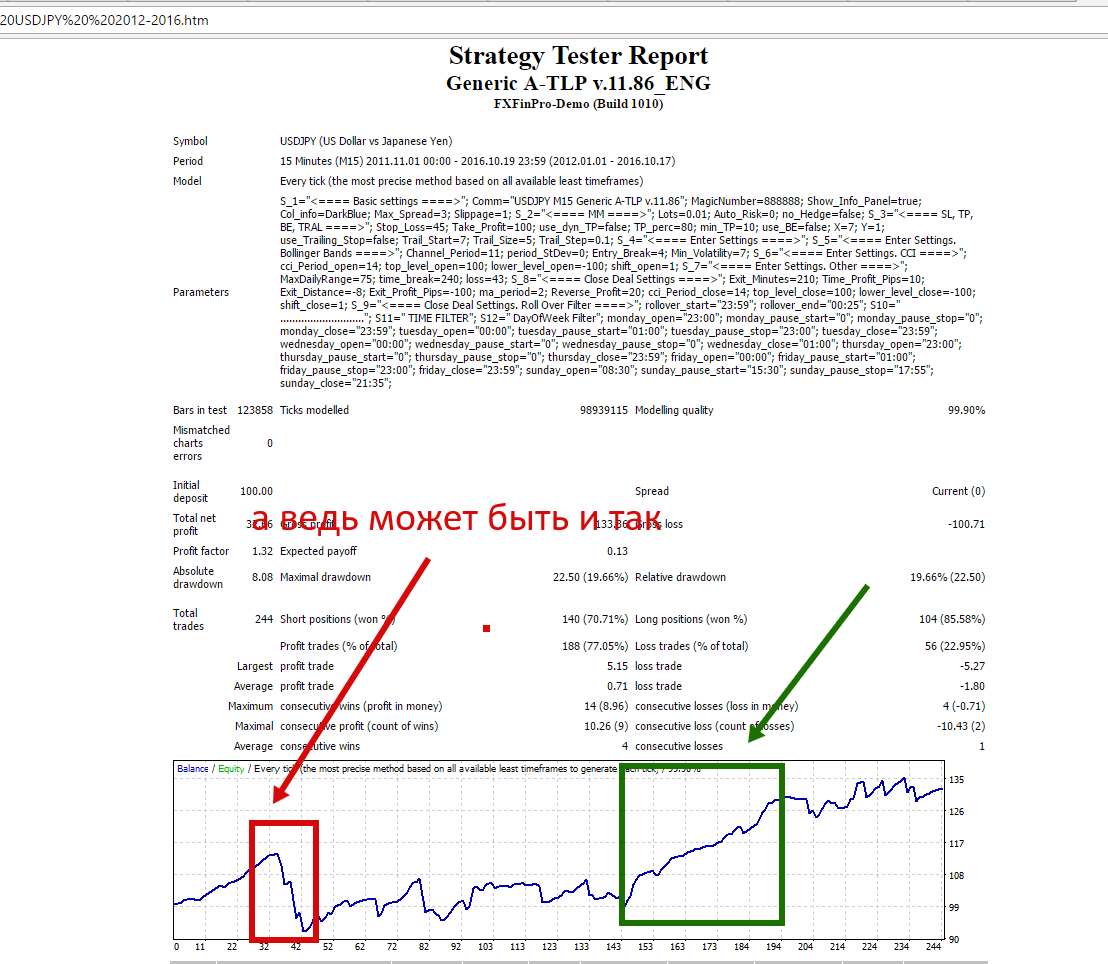
Task: Click the 'Equity' legend label on chart
Action: [x=231, y=769]
